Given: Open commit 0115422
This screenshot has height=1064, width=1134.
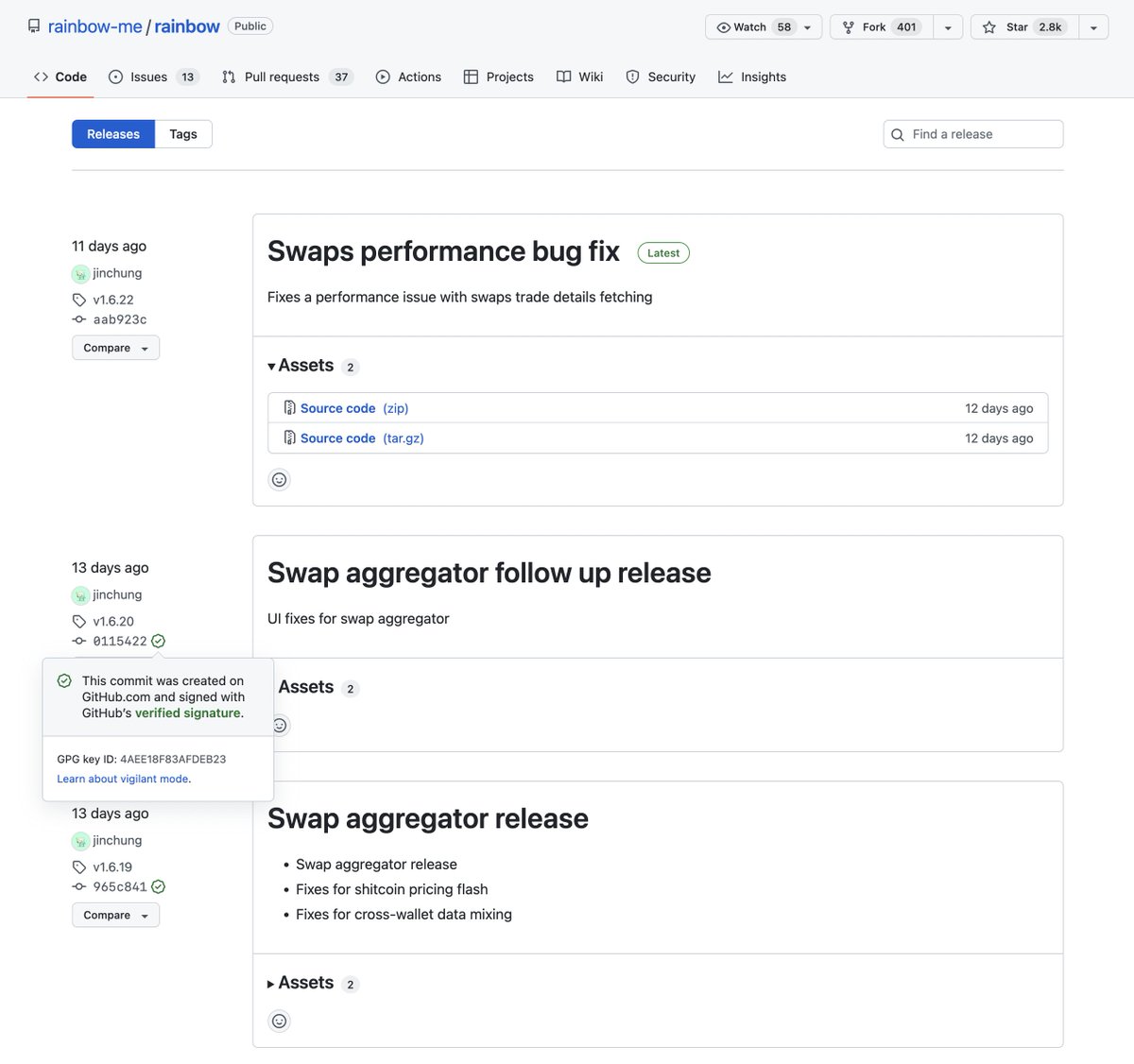Looking at the screenshot, I should (120, 641).
